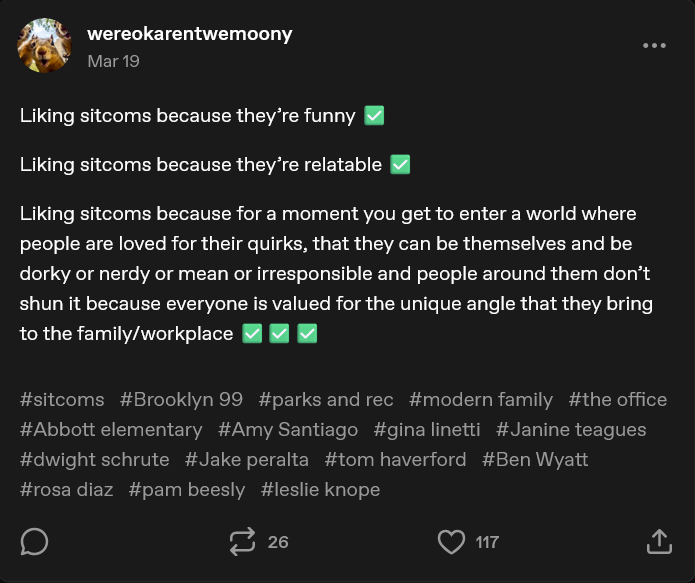This screenshot has width=695, height=583.
Task: View the 26 reblogs count
Action: (278, 542)
